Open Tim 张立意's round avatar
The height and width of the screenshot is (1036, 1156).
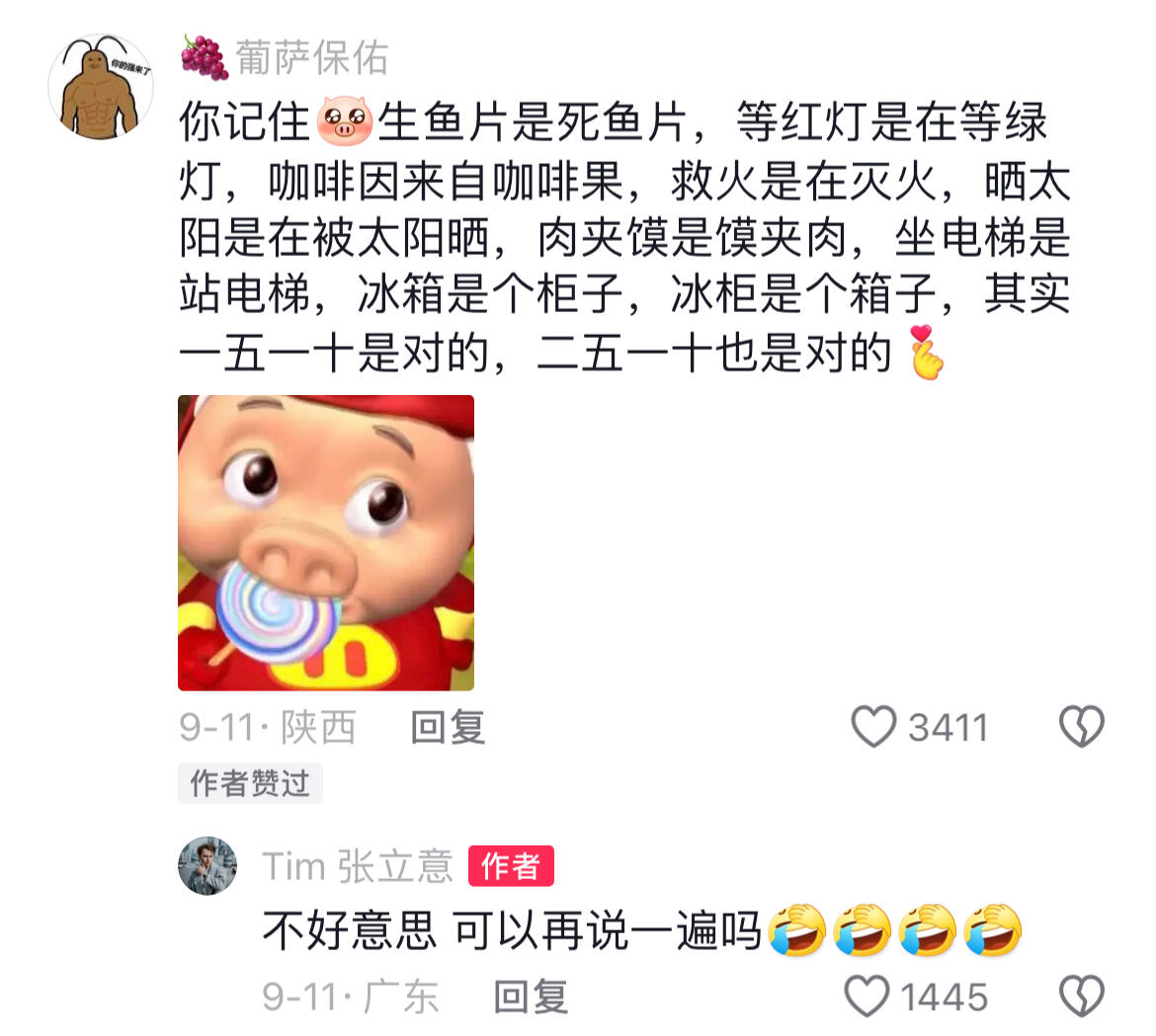pos(207,866)
